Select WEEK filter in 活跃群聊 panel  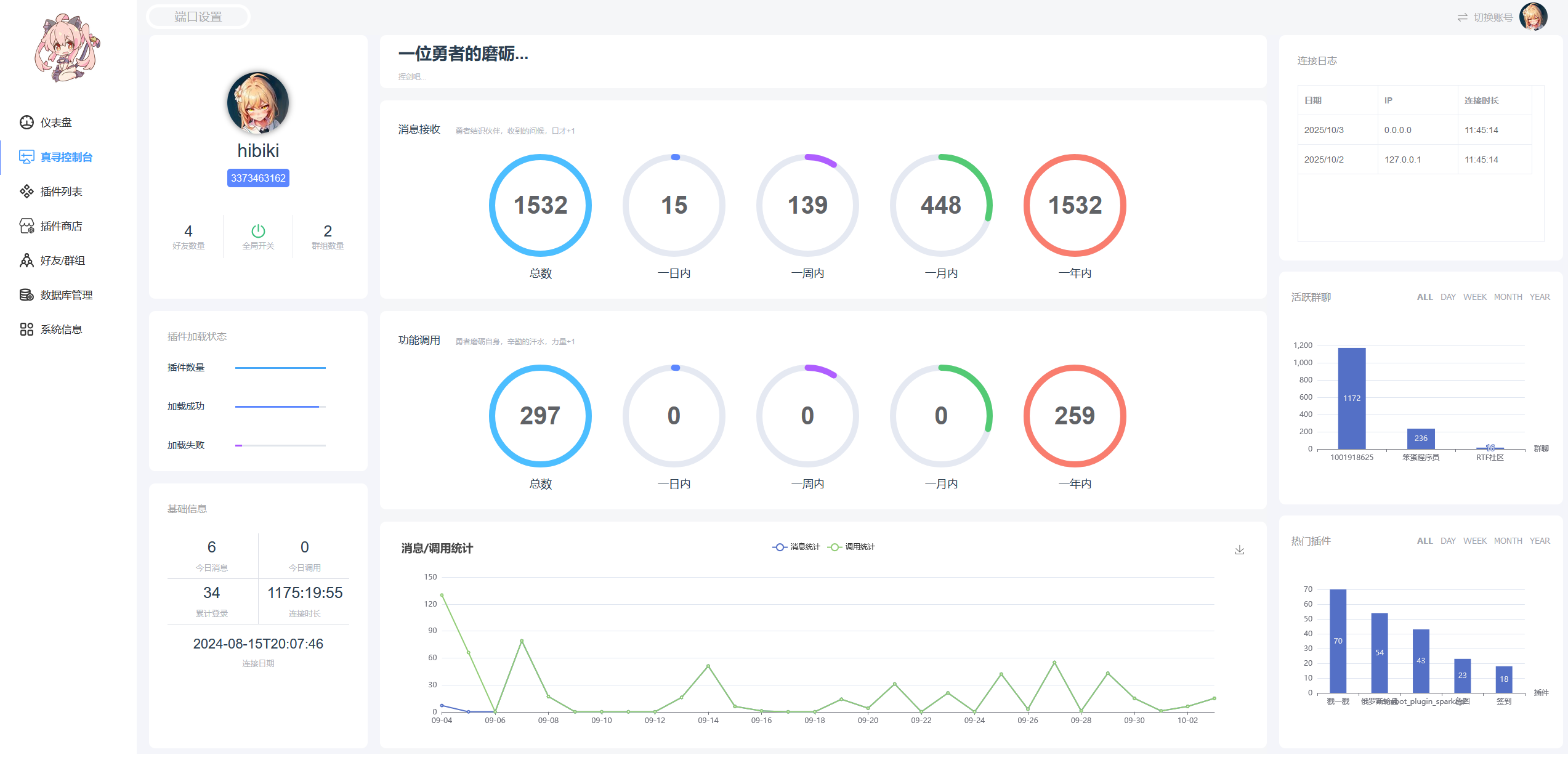click(x=1475, y=297)
